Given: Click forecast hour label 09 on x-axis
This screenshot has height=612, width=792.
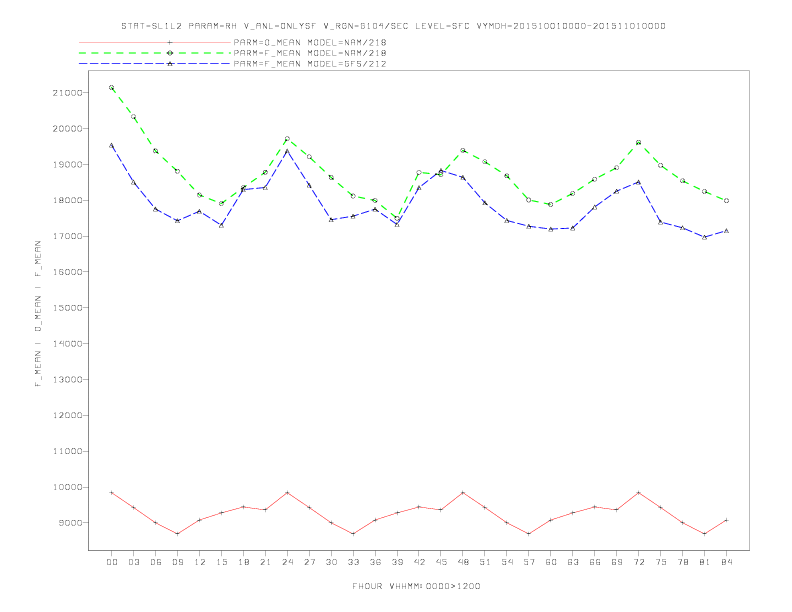Looking at the screenshot, I should pos(178,562).
